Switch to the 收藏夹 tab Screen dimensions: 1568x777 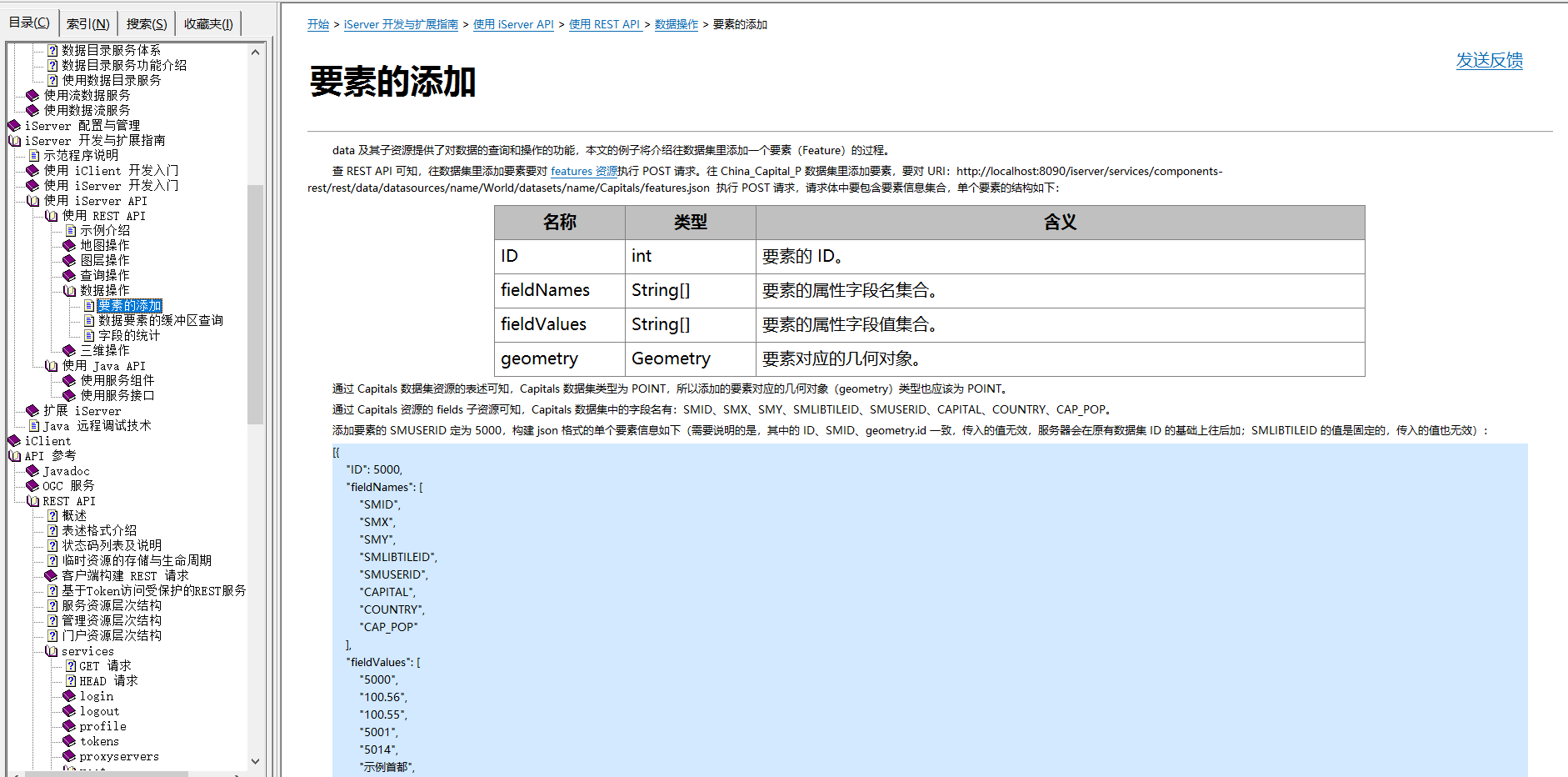point(208,24)
